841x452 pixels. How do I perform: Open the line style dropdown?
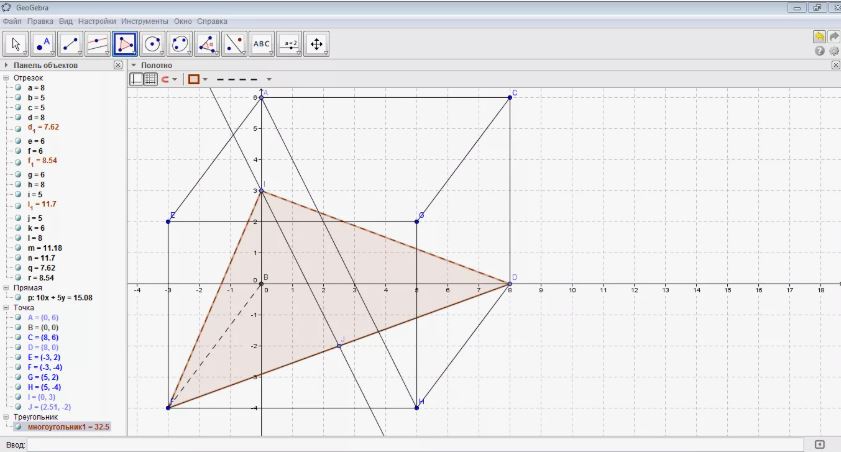pos(245,79)
